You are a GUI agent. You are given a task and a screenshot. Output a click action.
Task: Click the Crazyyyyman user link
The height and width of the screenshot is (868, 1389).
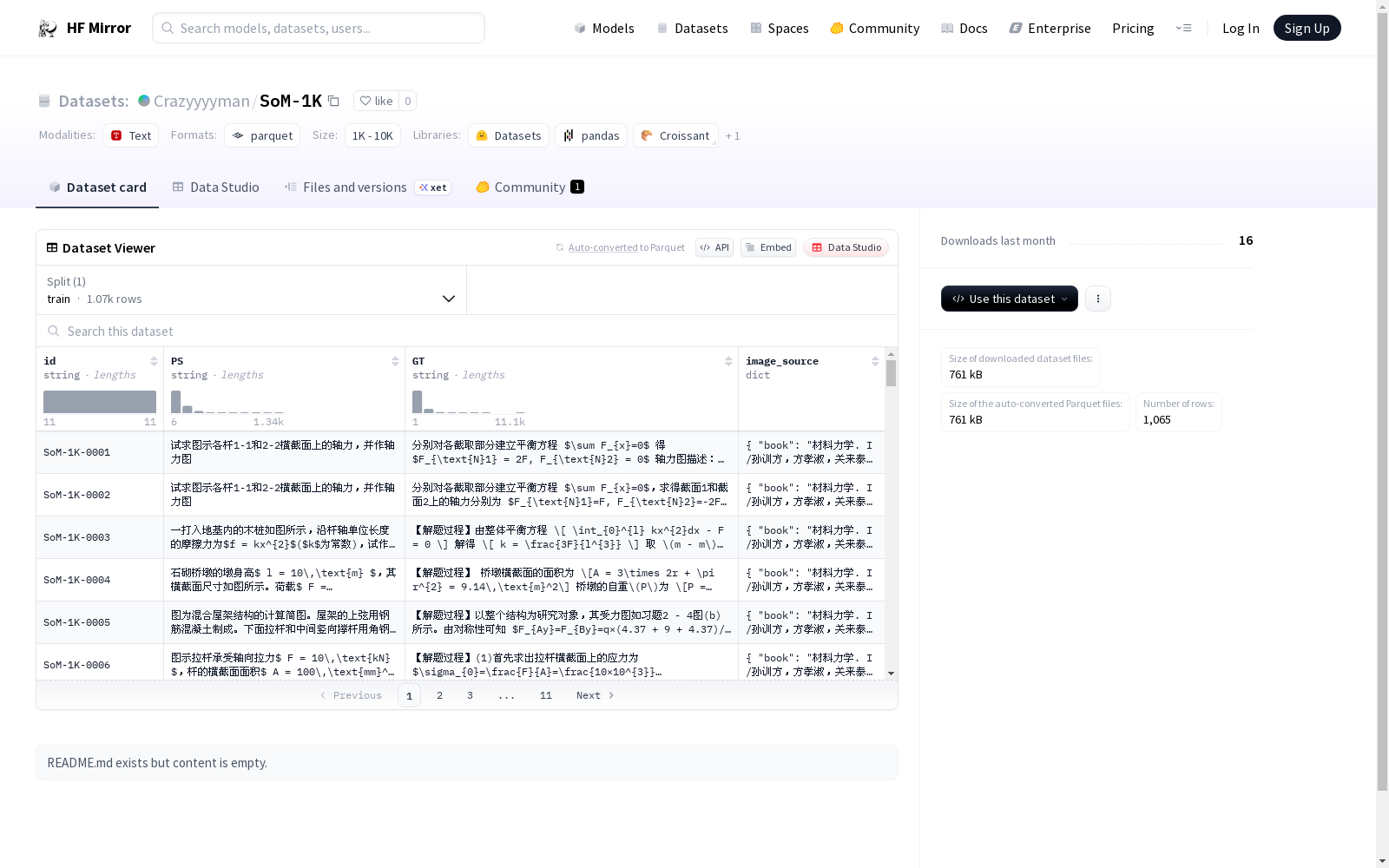(201, 101)
